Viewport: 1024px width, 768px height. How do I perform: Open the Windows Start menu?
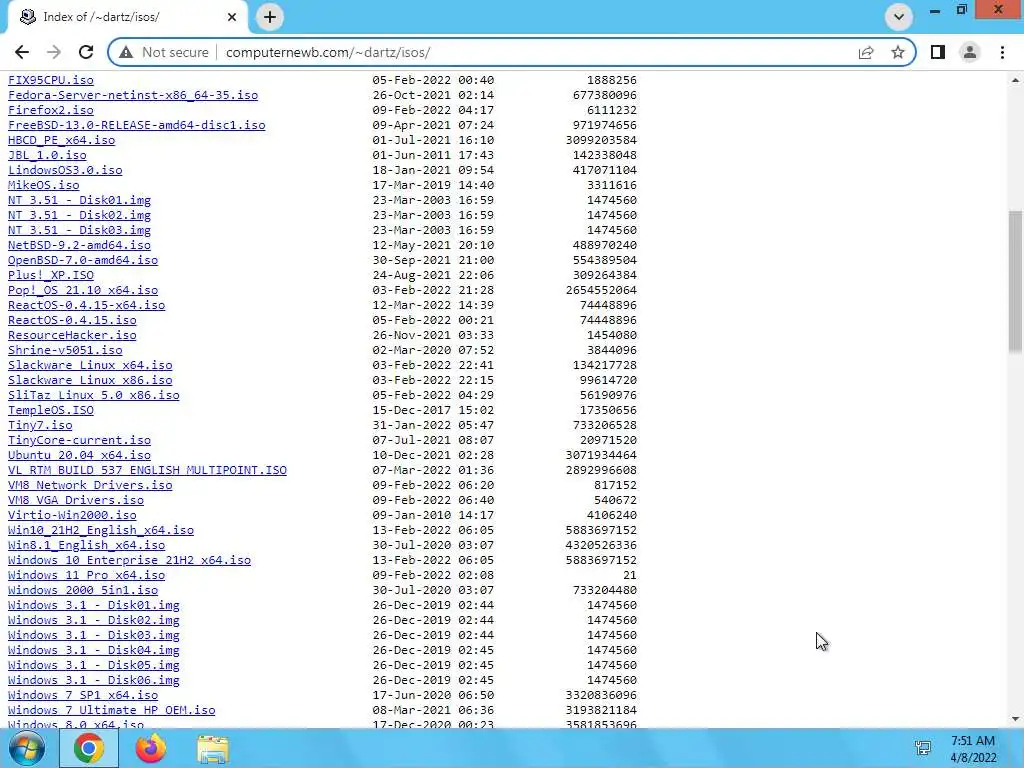(x=27, y=748)
